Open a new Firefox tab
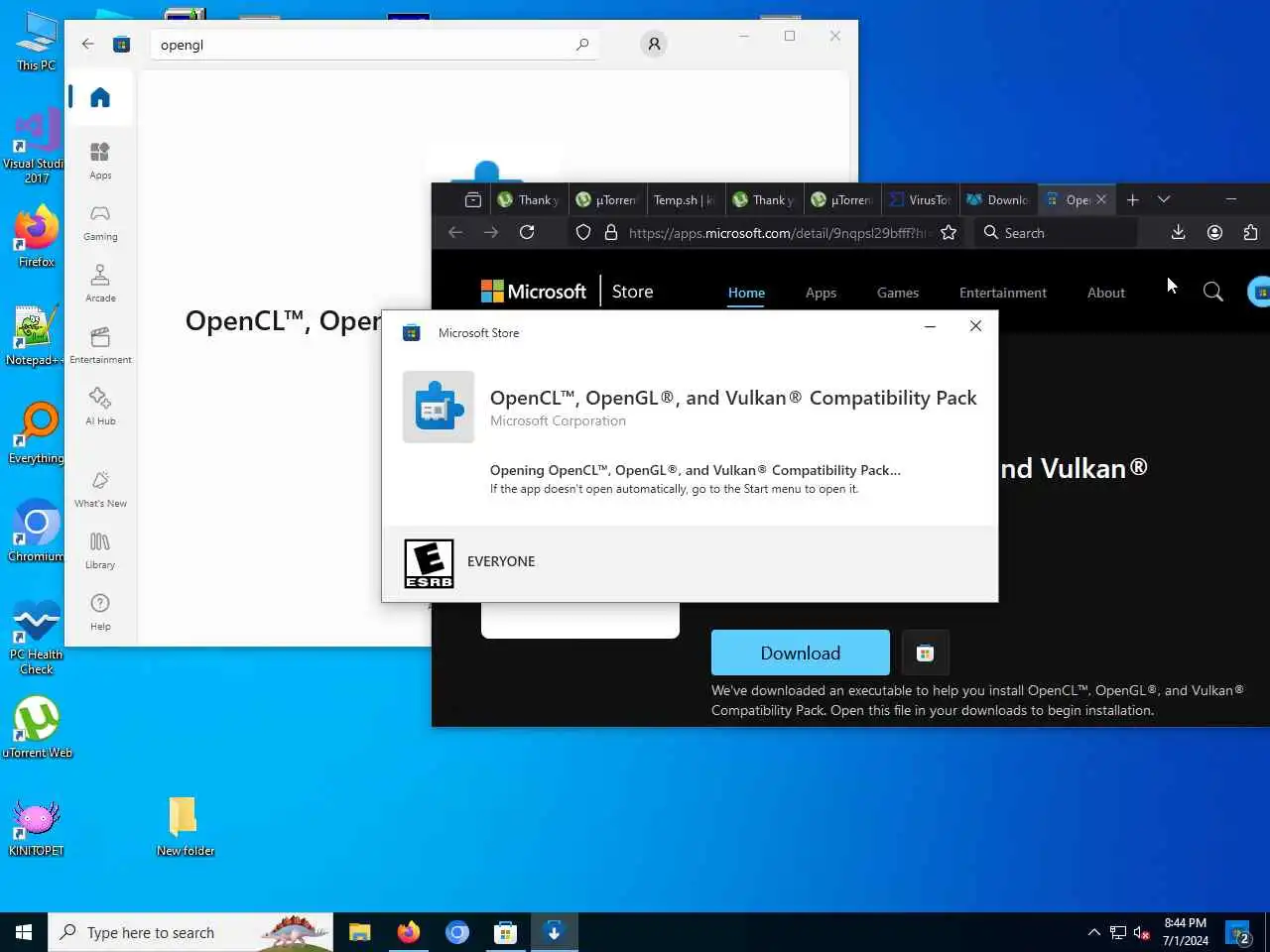 point(1132,199)
